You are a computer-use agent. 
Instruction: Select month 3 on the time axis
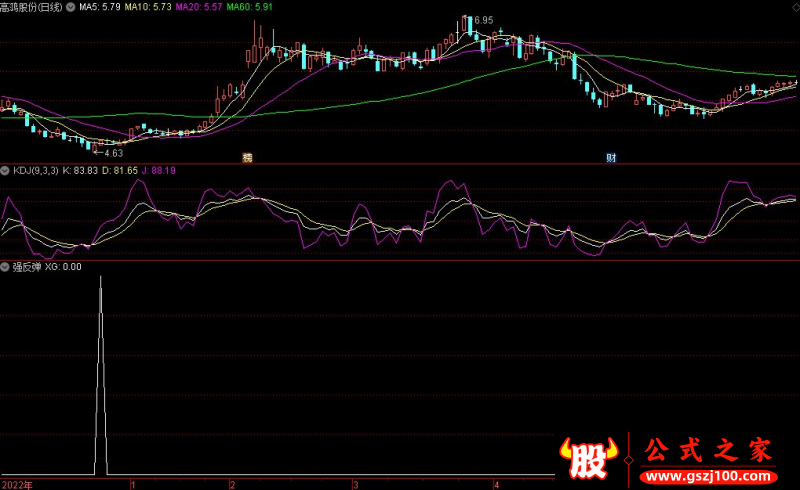point(355,484)
